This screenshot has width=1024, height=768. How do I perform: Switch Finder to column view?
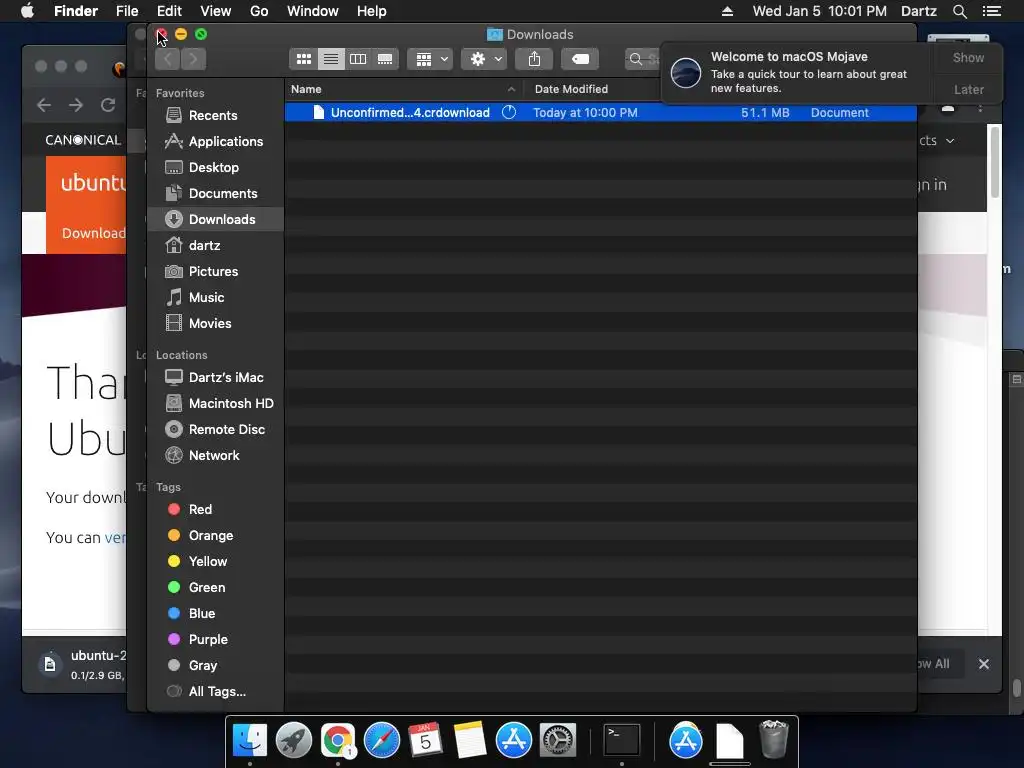pos(358,59)
